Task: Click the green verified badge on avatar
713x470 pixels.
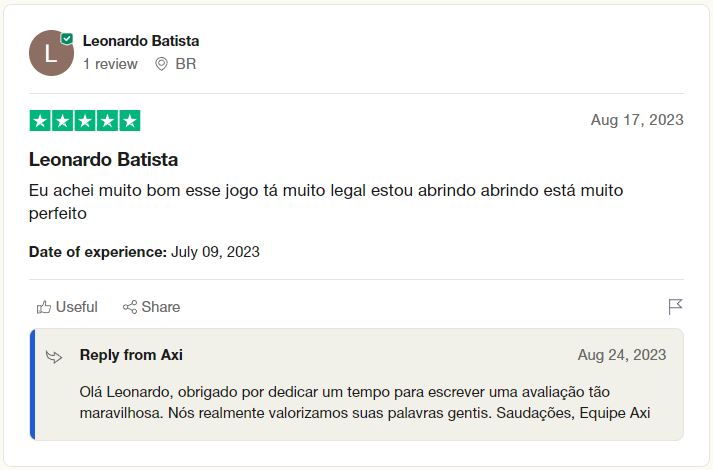Action: [x=67, y=39]
